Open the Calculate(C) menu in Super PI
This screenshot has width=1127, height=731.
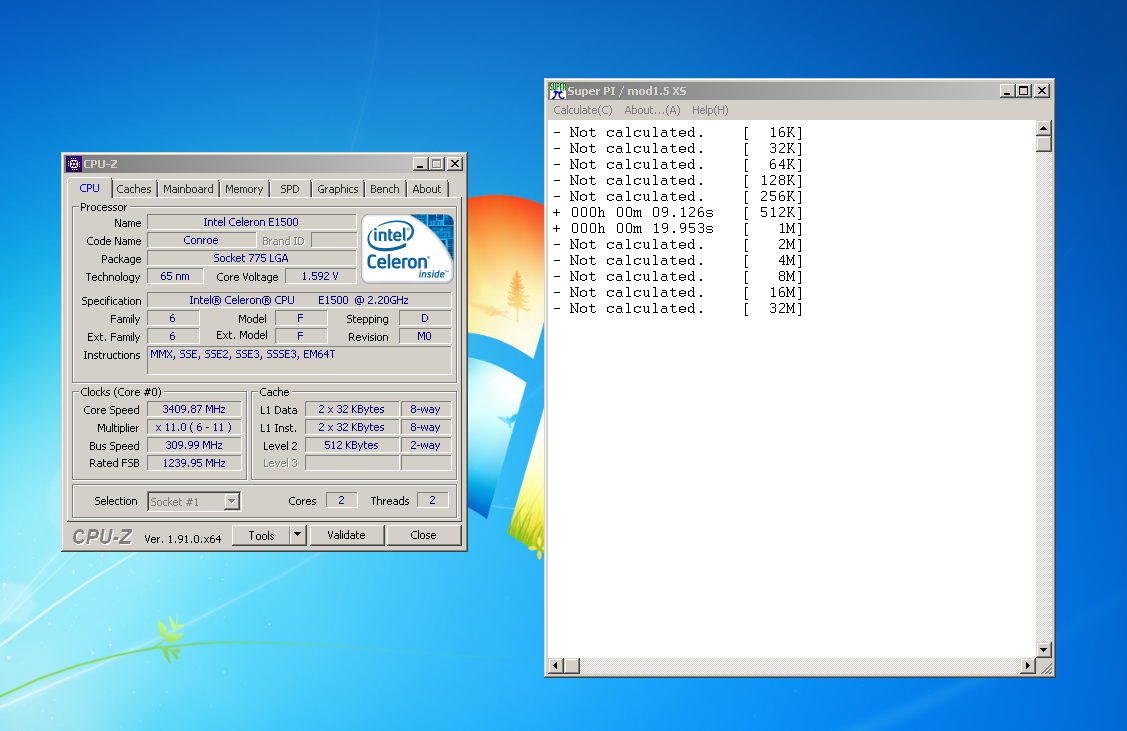point(583,110)
